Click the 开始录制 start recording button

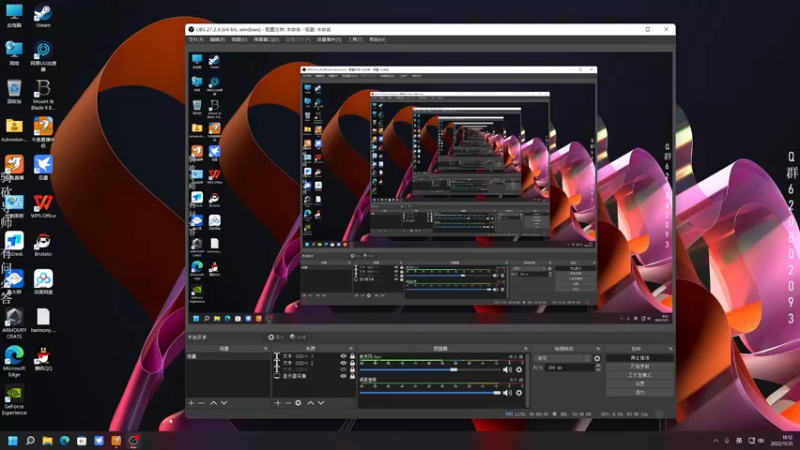point(640,366)
